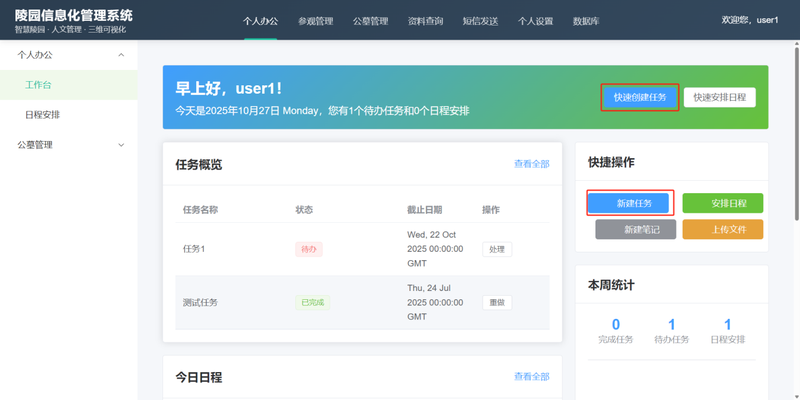Image resolution: width=800 pixels, height=400 pixels.
Task: Expand the 公墓管理 sidebar group arrow
Action: tap(121, 145)
